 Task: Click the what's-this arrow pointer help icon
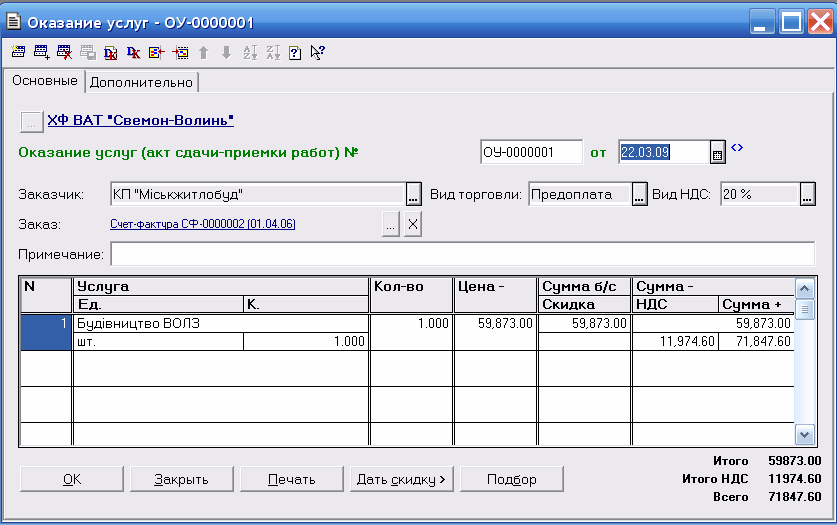tap(318, 53)
